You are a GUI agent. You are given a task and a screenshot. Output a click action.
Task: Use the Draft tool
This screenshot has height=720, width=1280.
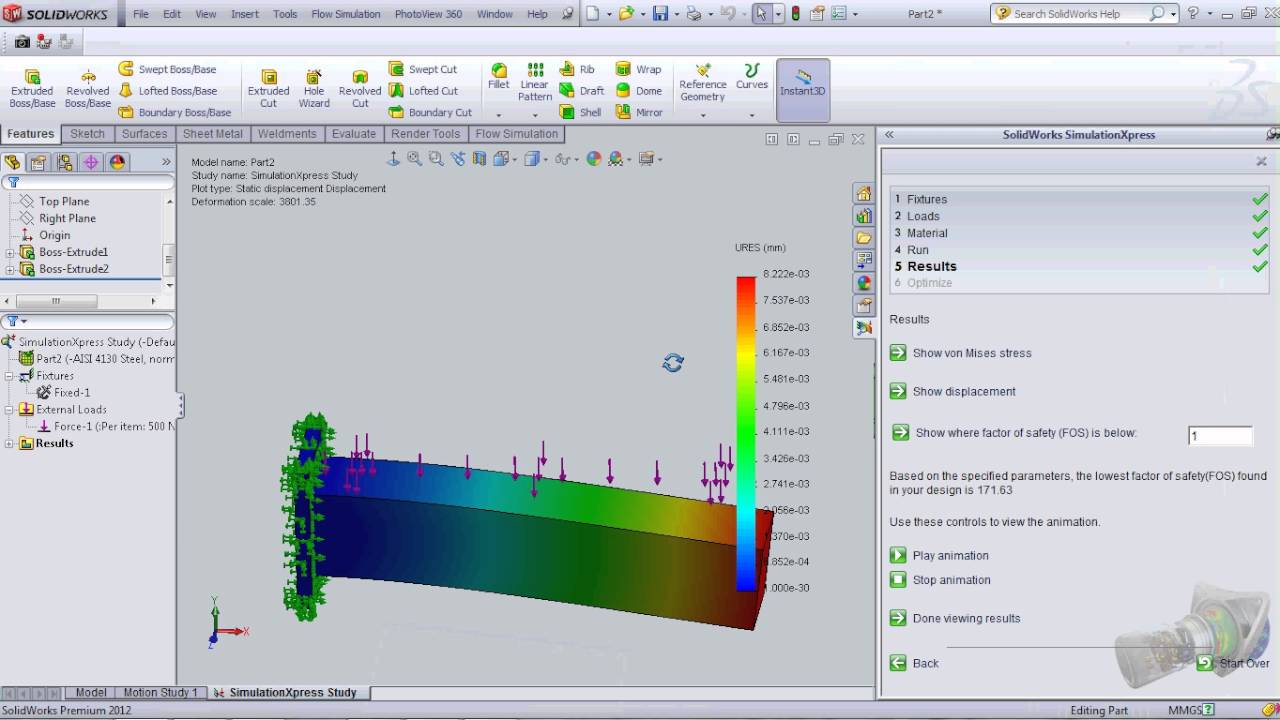(581, 91)
